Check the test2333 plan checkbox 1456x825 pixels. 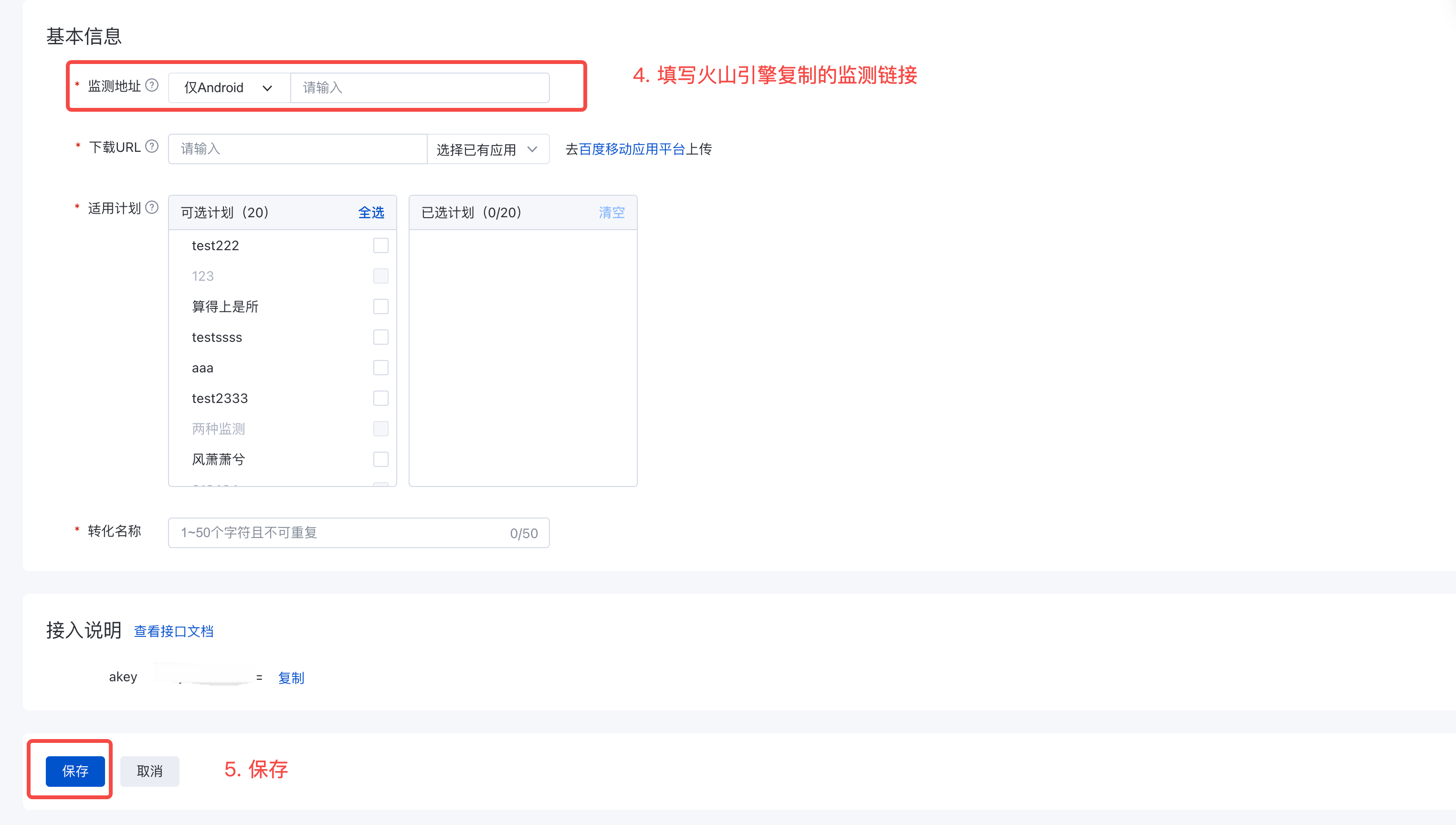[381, 398]
